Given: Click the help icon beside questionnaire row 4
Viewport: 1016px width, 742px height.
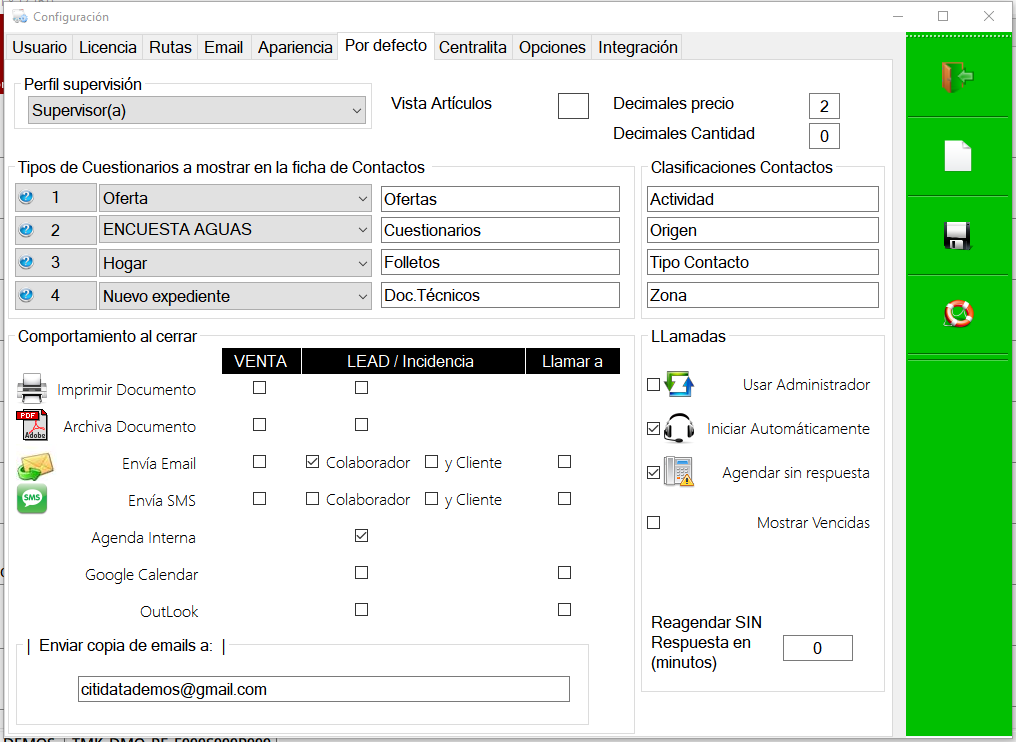Looking at the screenshot, I should (27, 295).
